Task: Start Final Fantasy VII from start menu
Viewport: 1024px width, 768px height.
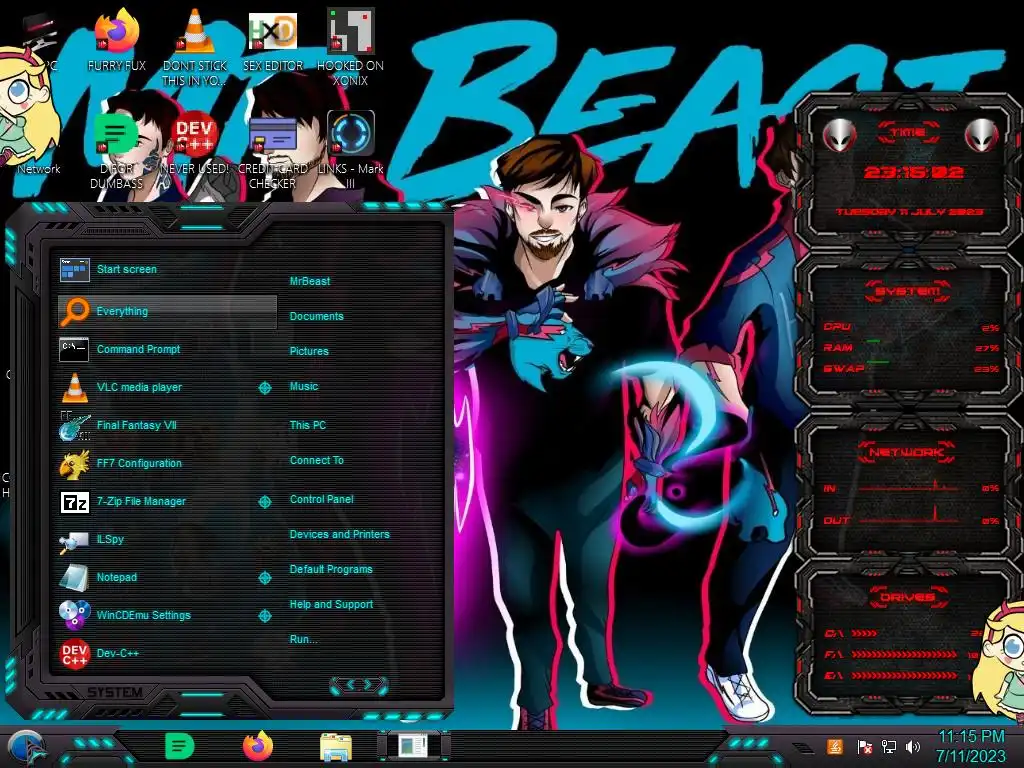Action: coord(167,425)
